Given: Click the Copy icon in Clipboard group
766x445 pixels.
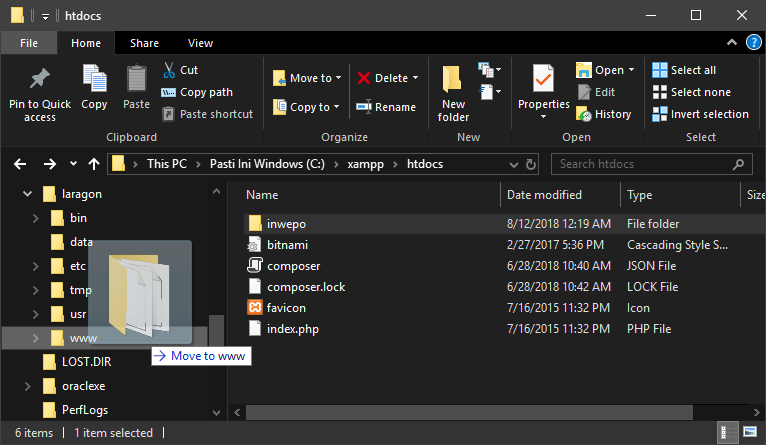Looking at the screenshot, I should point(94,80).
